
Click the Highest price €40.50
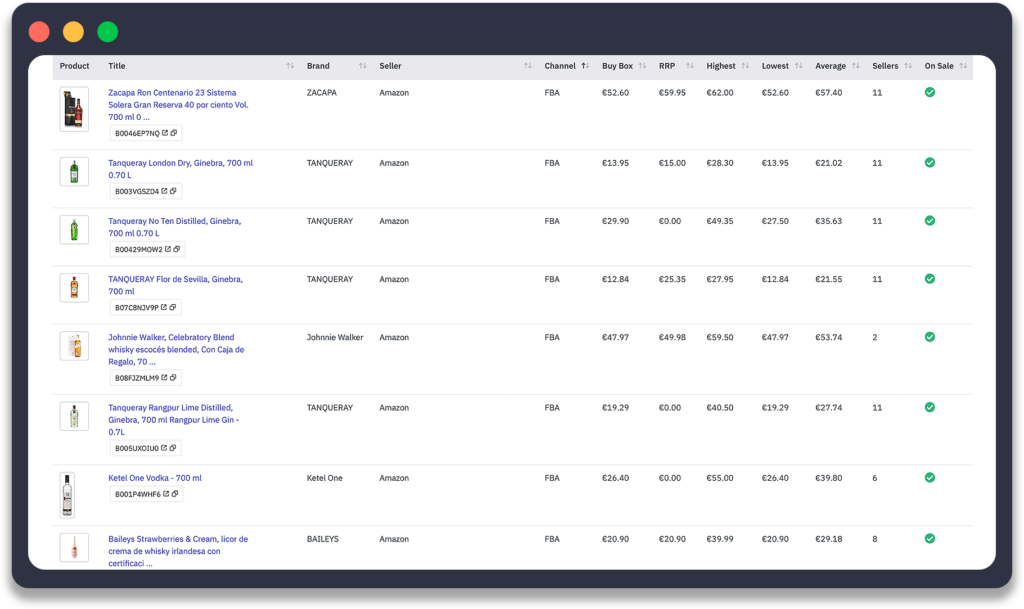(720, 408)
